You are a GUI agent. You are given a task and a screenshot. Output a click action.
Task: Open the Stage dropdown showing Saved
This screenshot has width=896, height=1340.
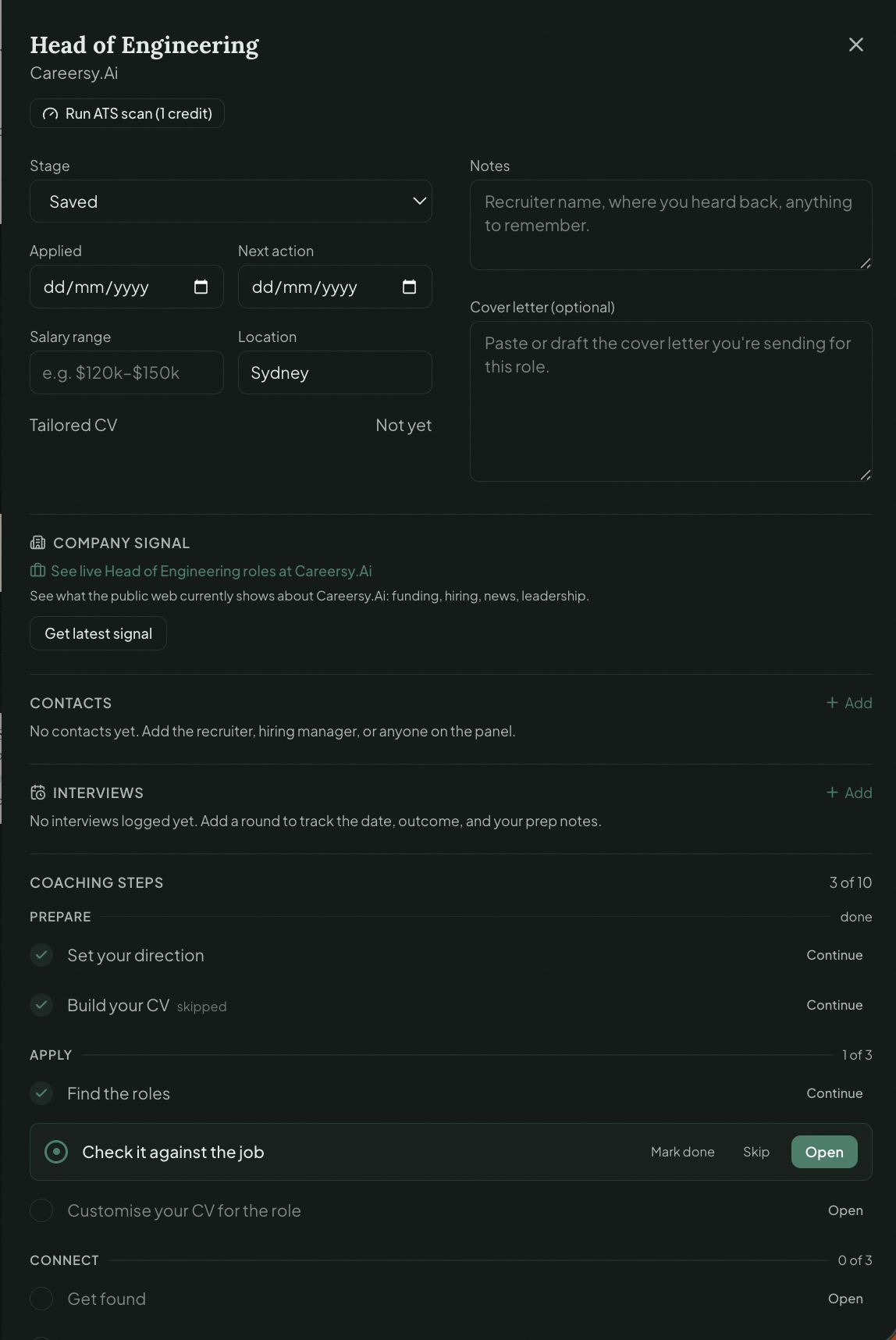point(231,201)
